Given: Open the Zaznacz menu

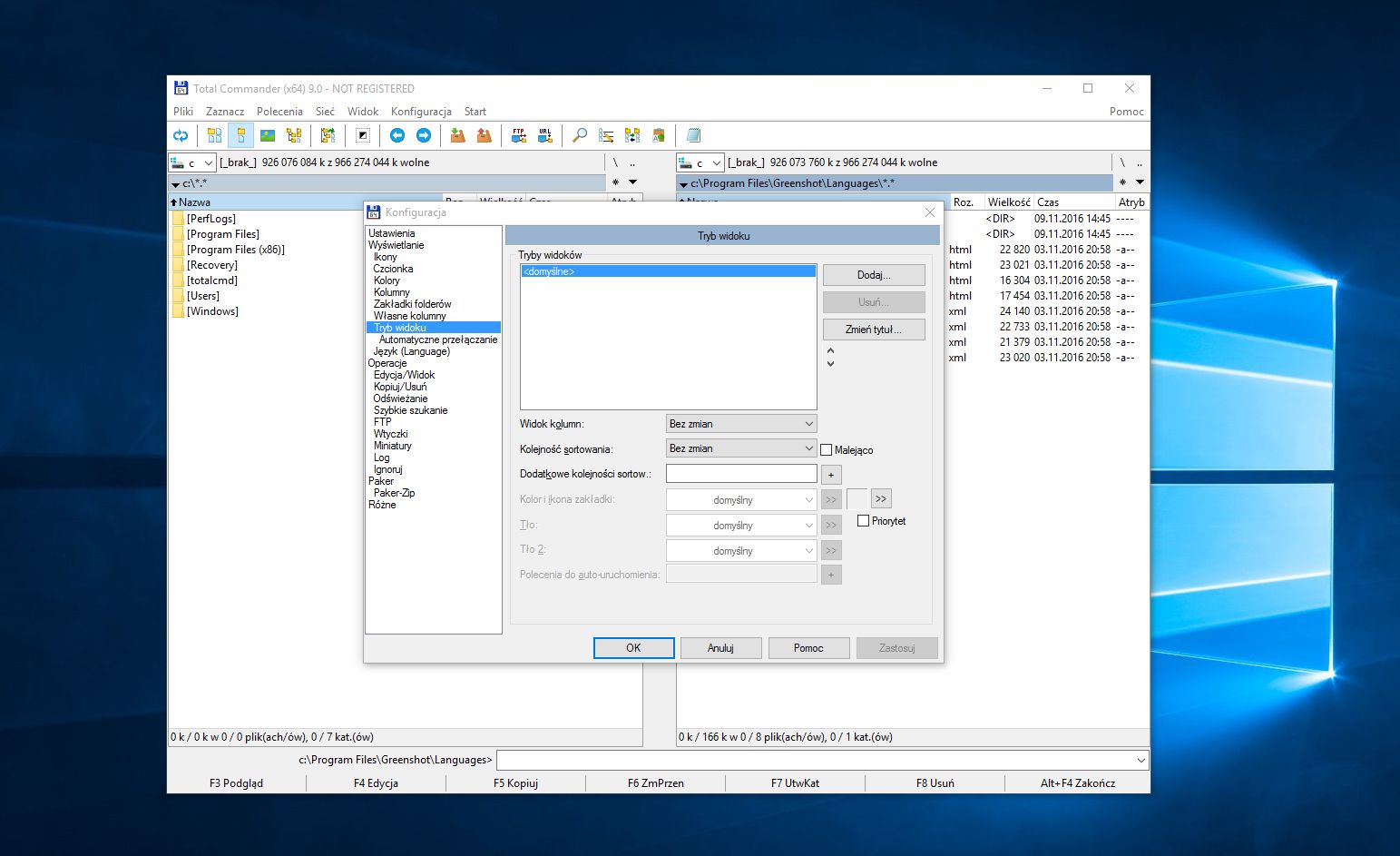Looking at the screenshot, I should [x=225, y=112].
